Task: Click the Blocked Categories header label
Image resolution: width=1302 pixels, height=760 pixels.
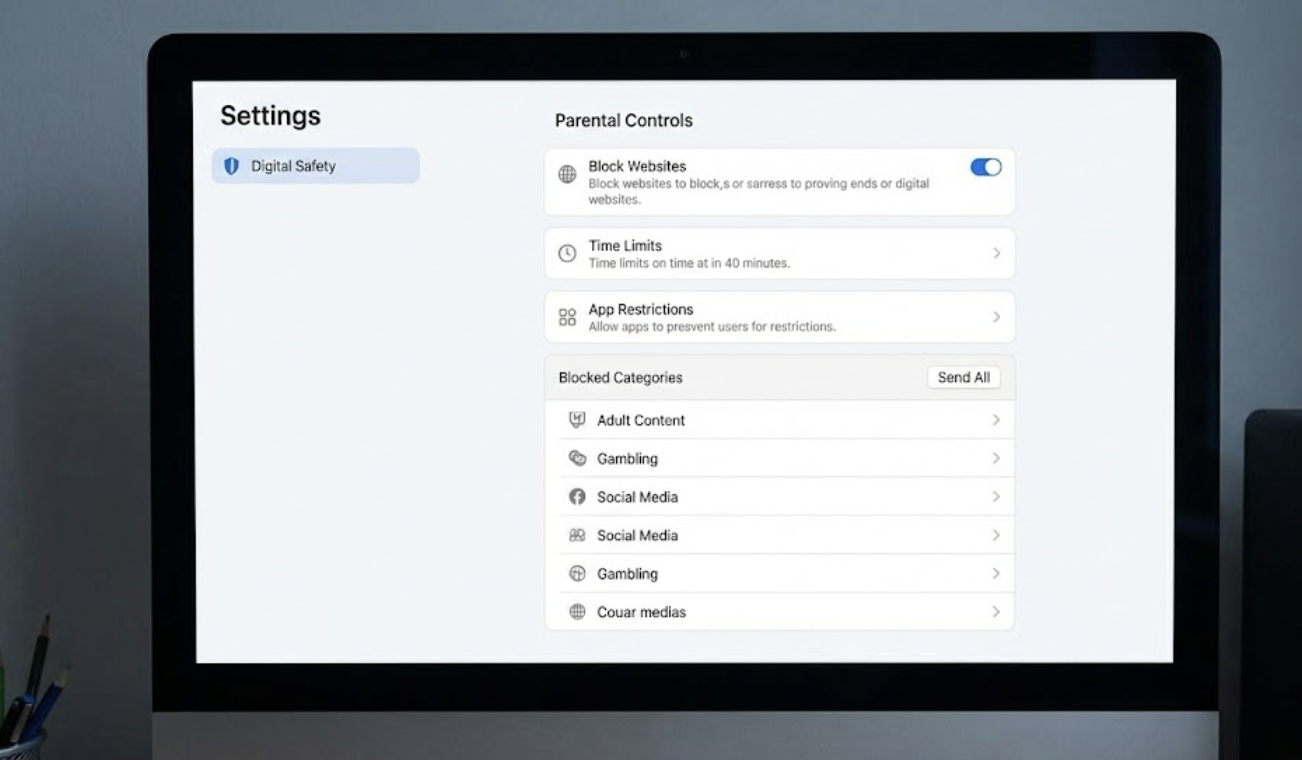Action: [620, 378]
